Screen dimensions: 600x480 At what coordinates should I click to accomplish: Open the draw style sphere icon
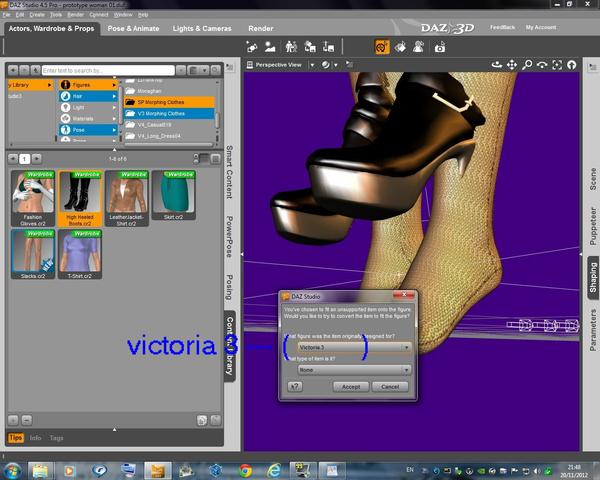pos(325,65)
